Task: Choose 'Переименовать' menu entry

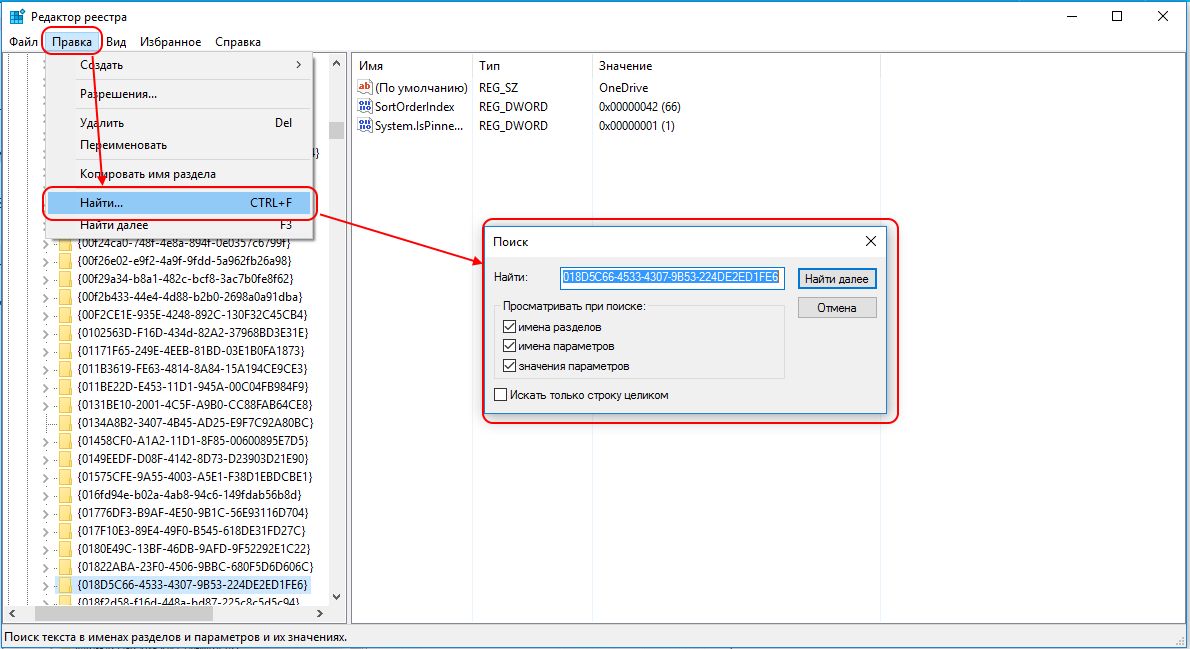Action: click(179, 145)
